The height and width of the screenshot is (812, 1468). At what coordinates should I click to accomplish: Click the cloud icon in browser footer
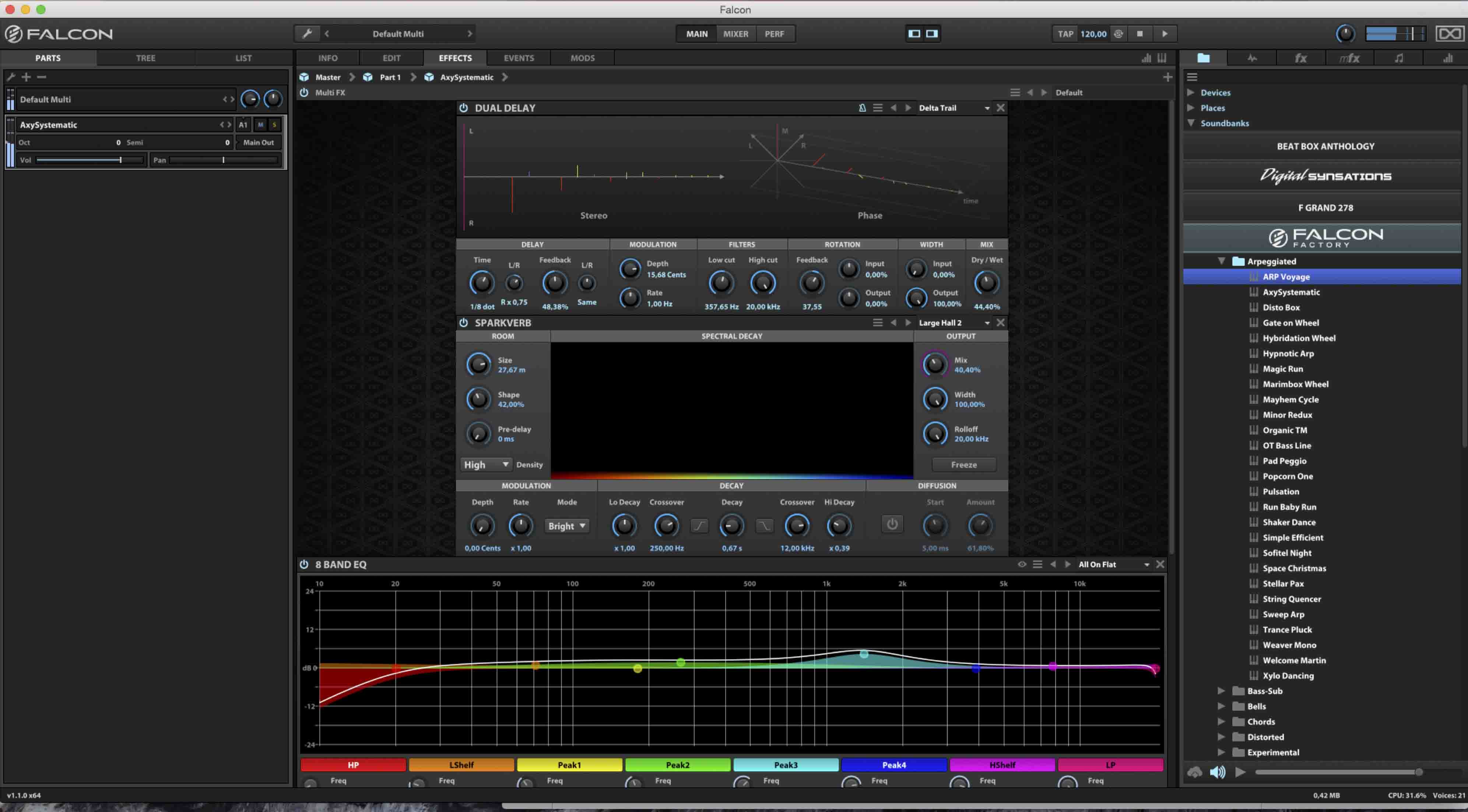(x=1194, y=772)
